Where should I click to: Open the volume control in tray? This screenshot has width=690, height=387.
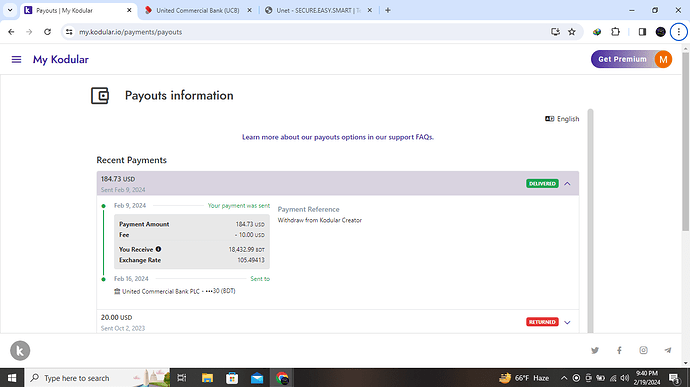[x=625, y=378]
